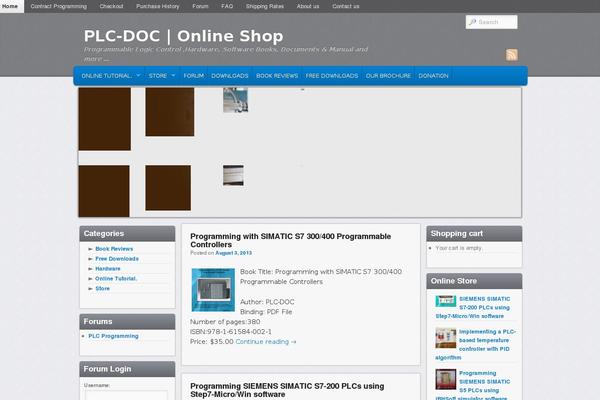Click the first brown slider tile in top row
This screenshot has width=600, height=400.
[105, 119]
